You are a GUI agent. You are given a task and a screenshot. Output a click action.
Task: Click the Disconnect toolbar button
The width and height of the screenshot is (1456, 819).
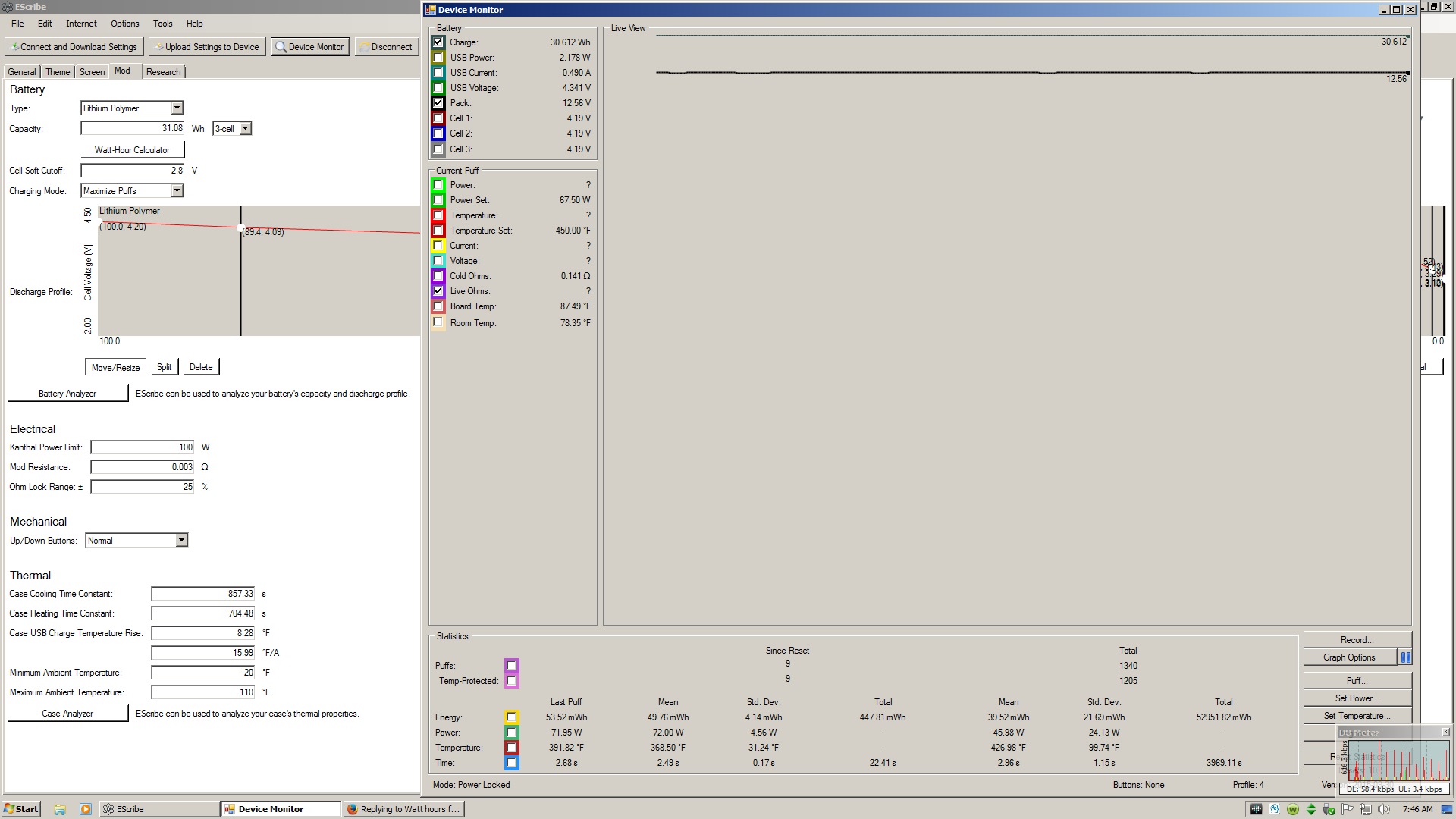click(x=387, y=47)
